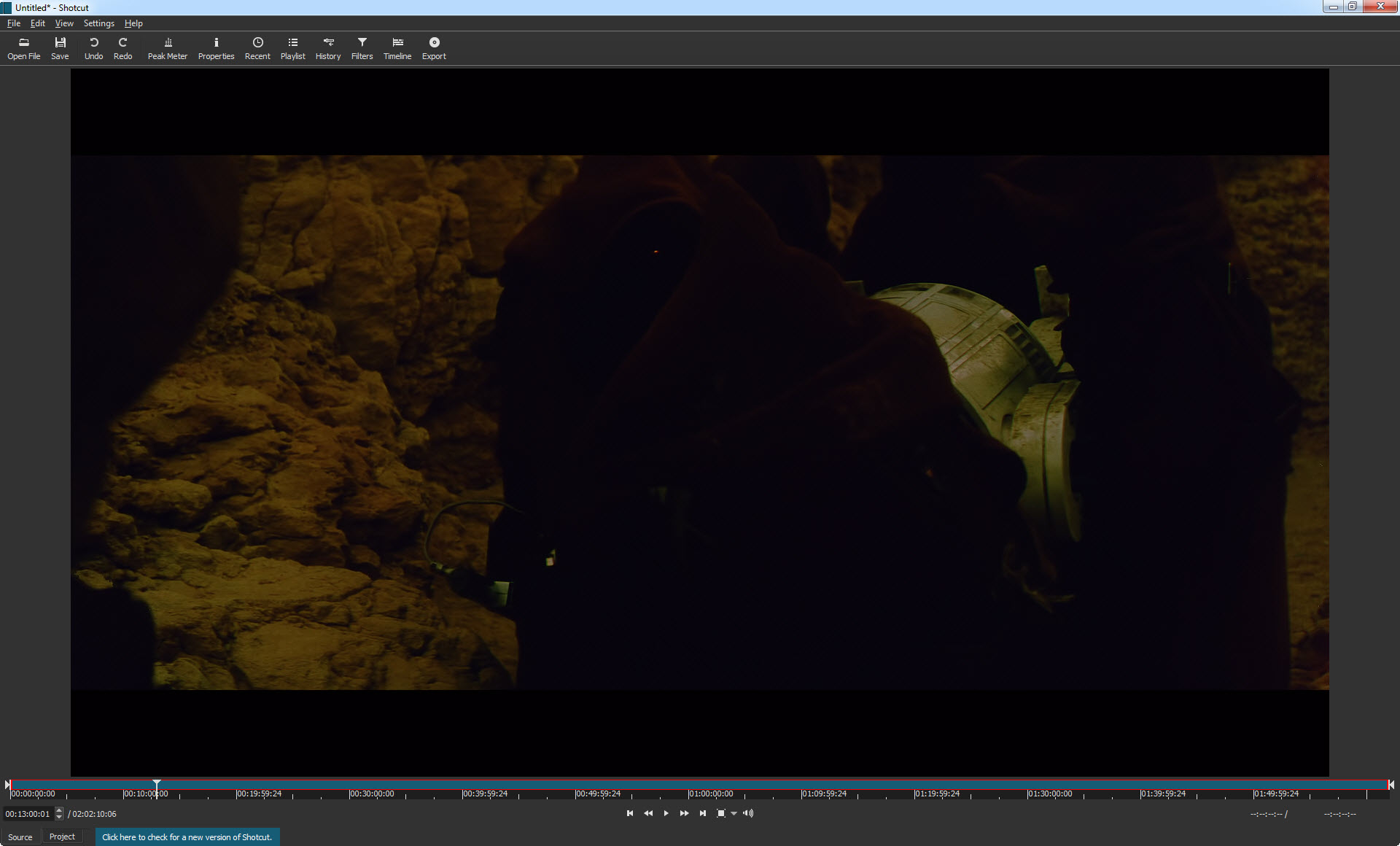Fast forward playback
1400x846 pixels.
coord(684,813)
